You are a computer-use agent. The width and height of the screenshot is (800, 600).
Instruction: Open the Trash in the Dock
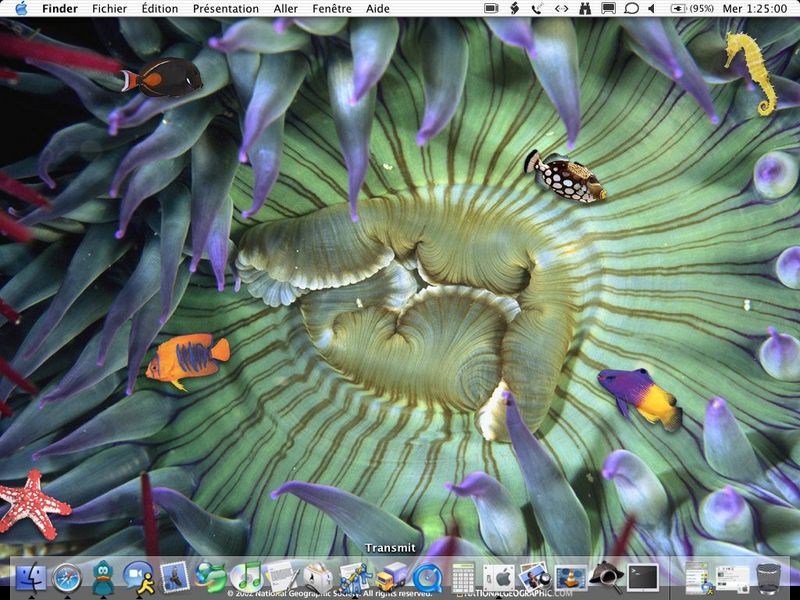(769, 579)
